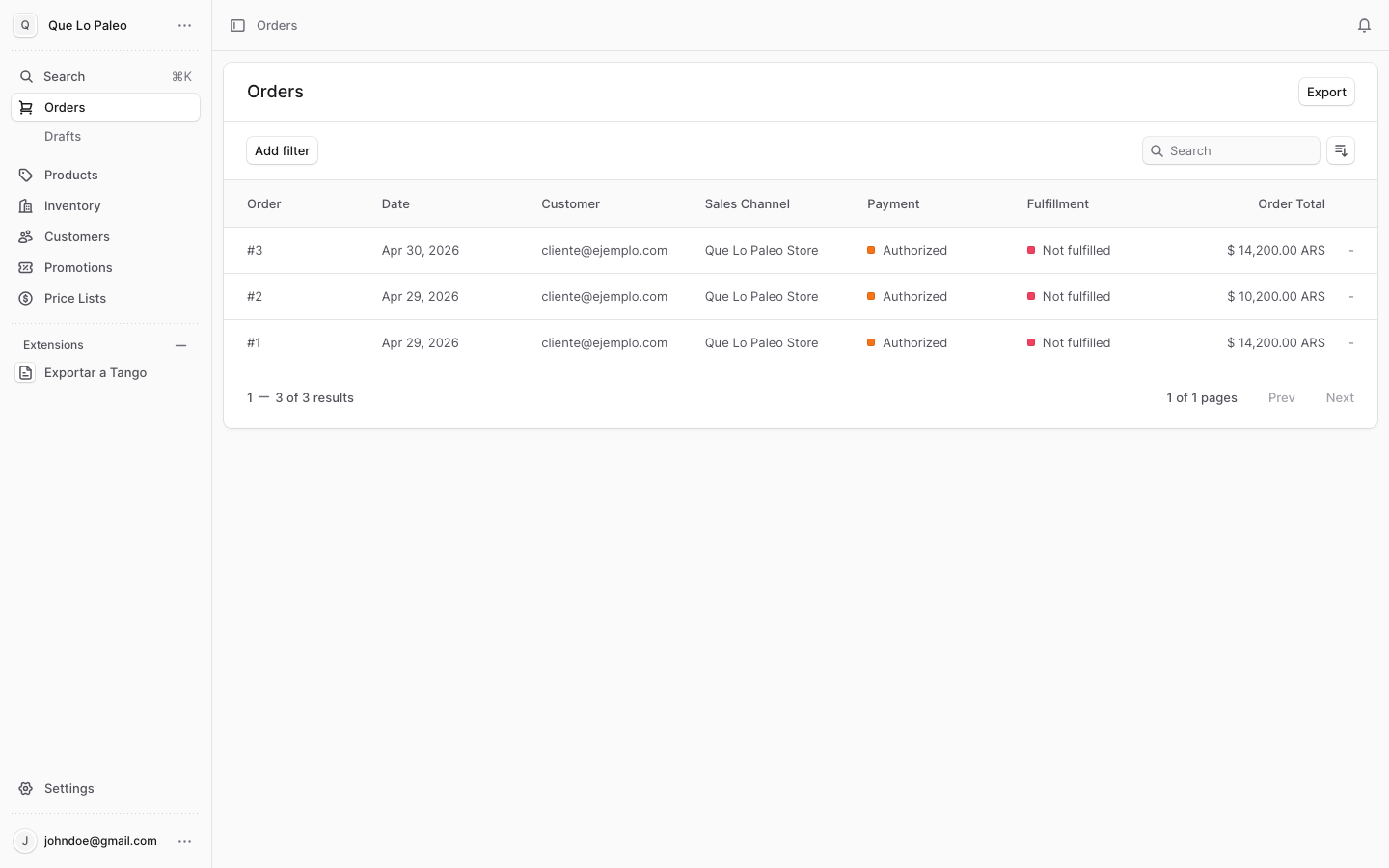Click order #2 Que Lo Paleo Store channel
Image resolution: width=1389 pixels, height=868 pixels.
coord(762,296)
